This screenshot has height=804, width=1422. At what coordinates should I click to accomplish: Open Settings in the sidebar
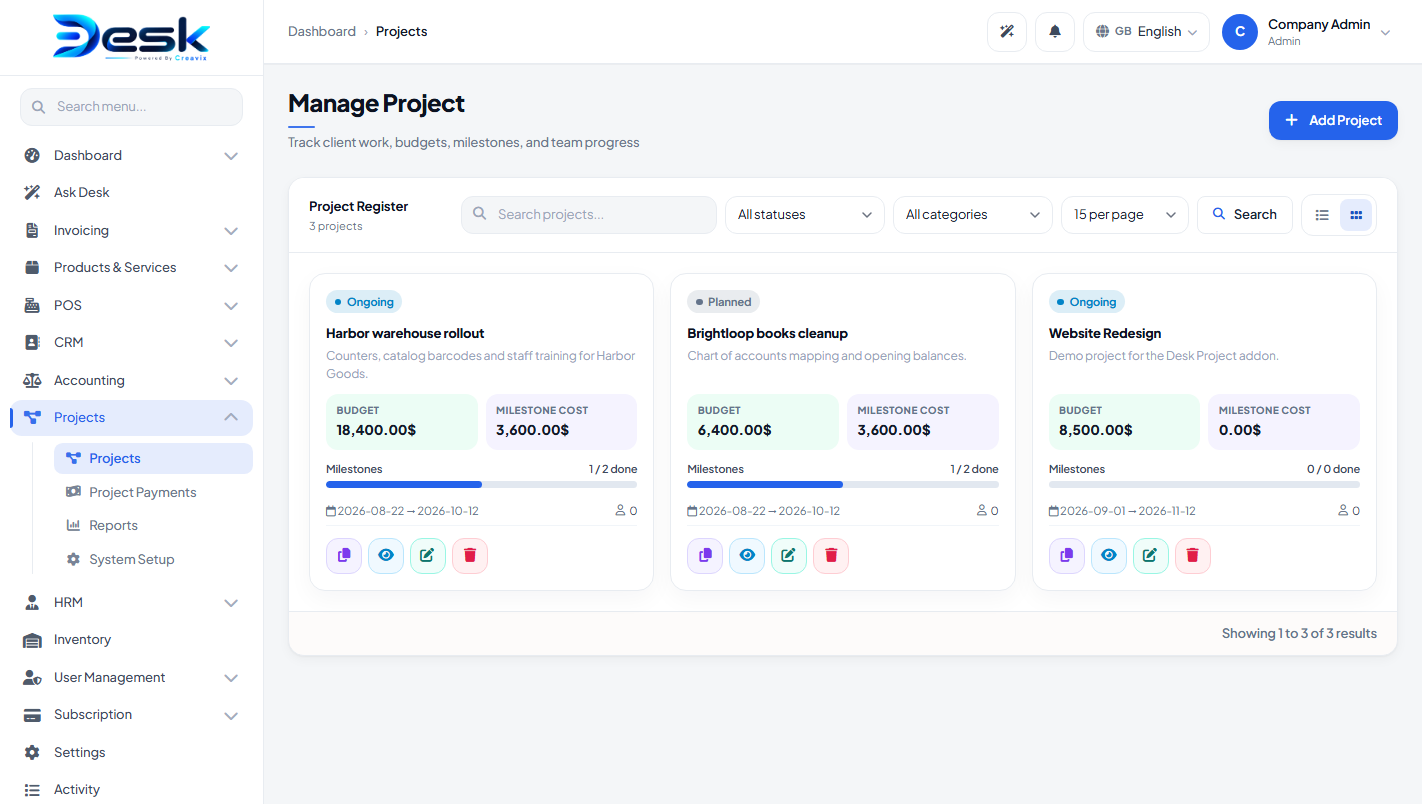(131, 752)
